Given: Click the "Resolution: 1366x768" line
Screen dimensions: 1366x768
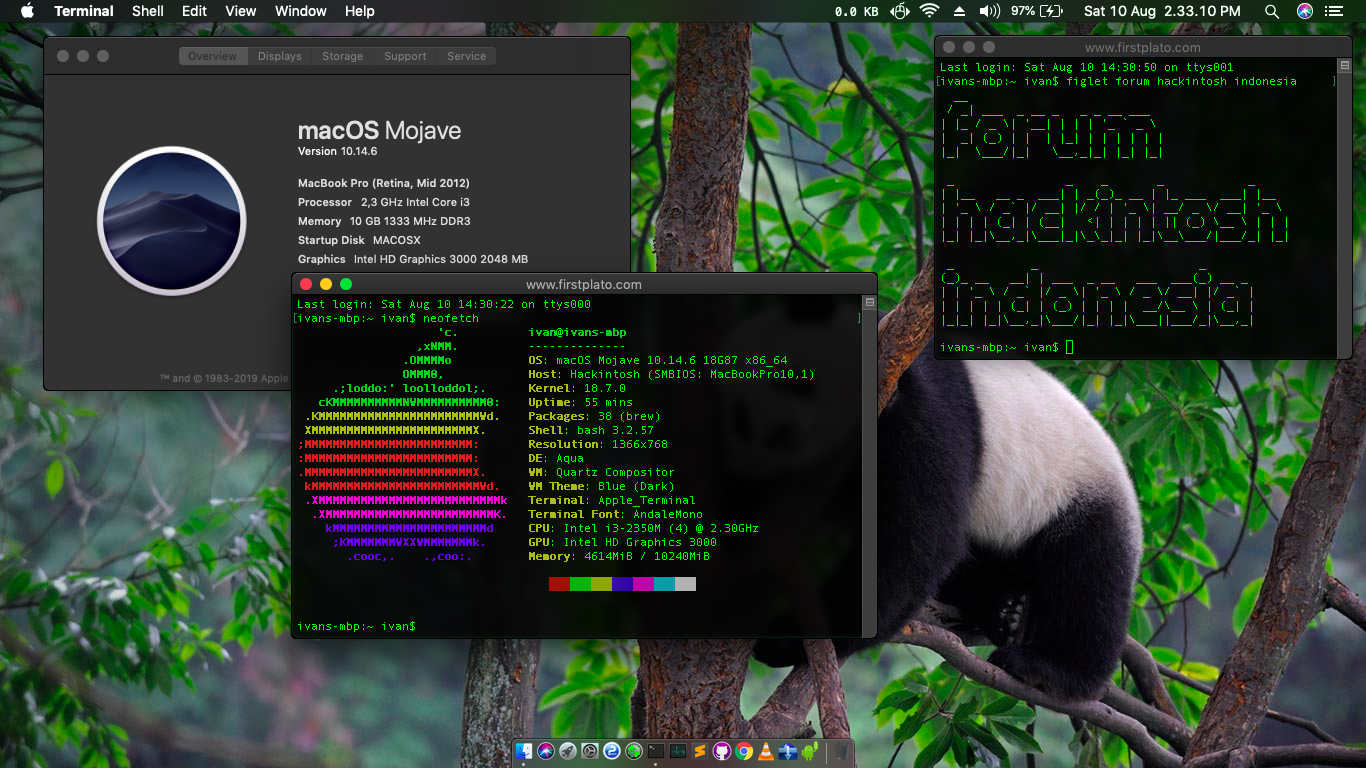Looking at the screenshot, I should point(598,444).
